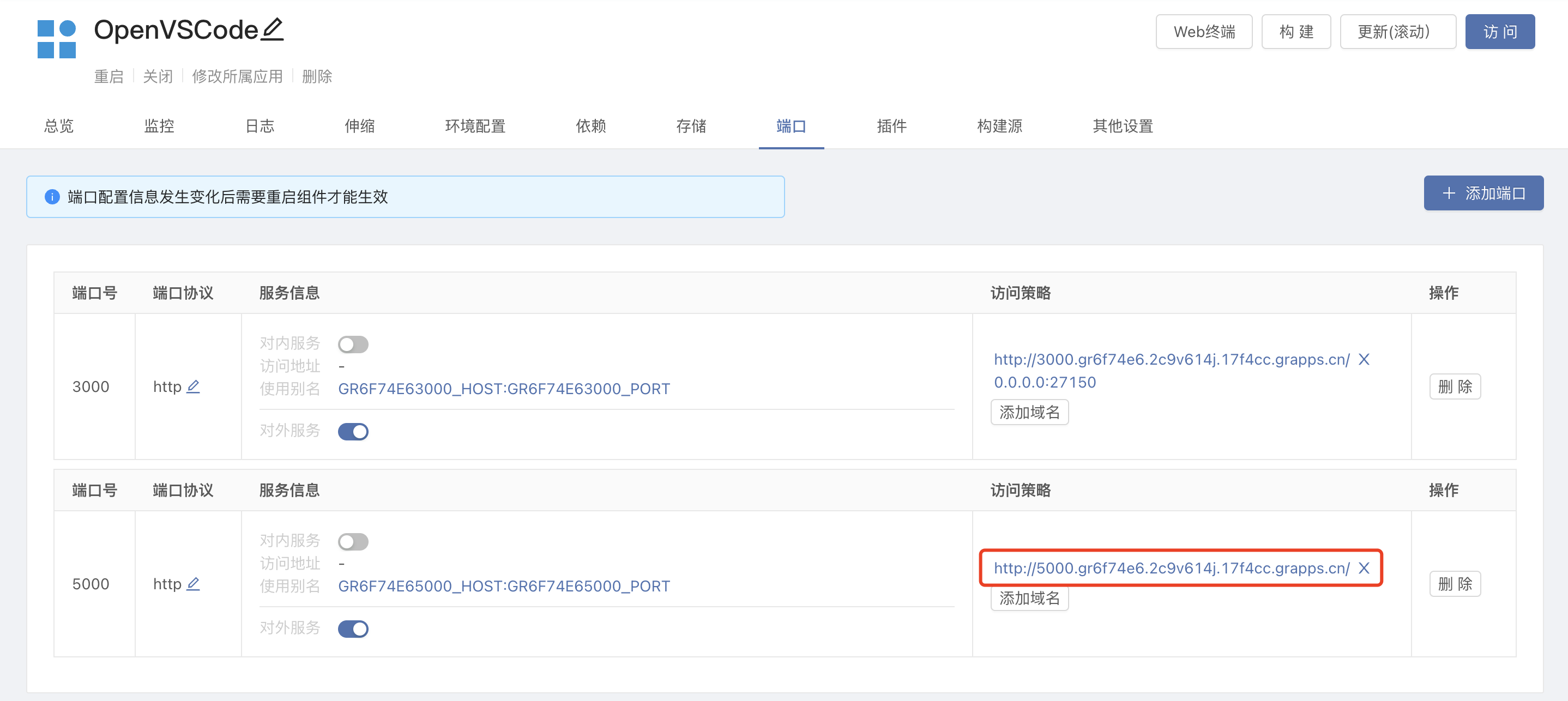Toggle 对内服务 switch for port 3000

pos(353,345)
